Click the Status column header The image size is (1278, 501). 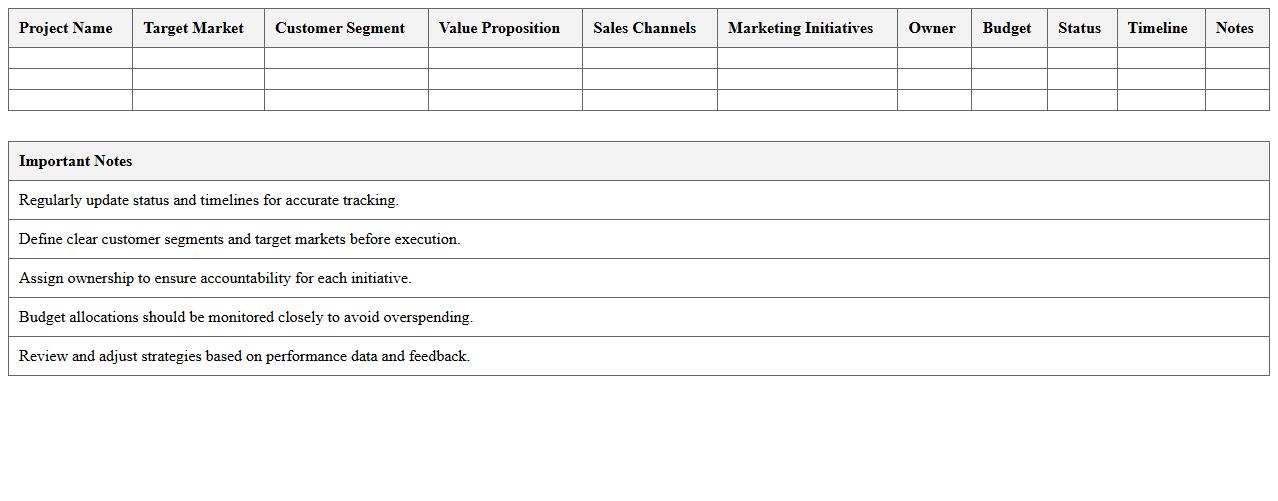(x=1079, y=28)
